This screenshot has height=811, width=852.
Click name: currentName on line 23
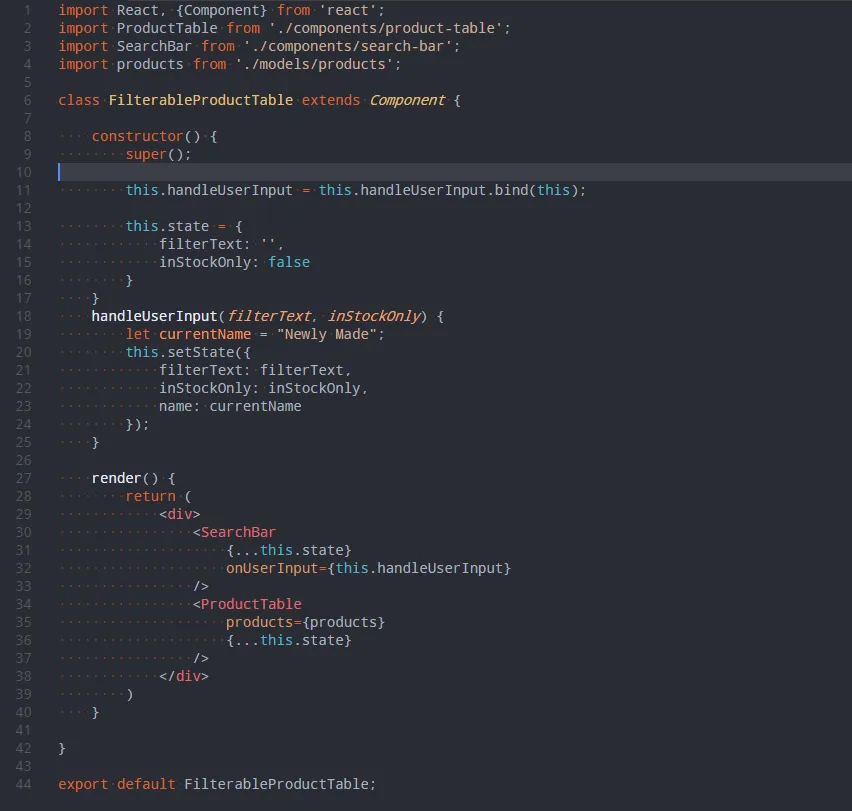click(230, 406)
